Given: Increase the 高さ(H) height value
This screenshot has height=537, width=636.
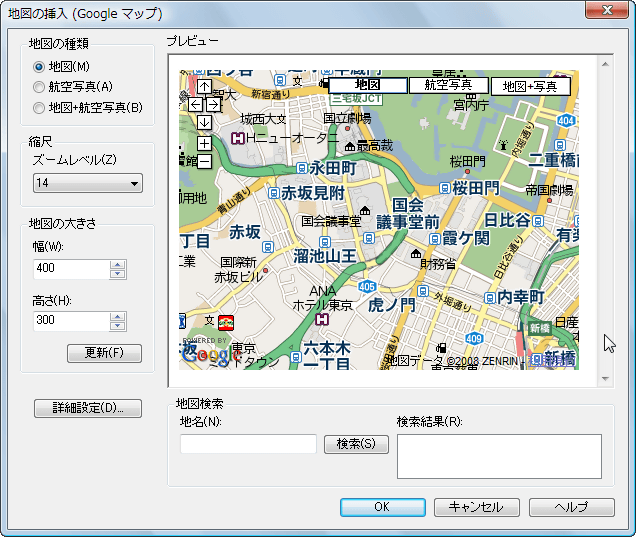Looking at the screenshot, I should (118, 317).
